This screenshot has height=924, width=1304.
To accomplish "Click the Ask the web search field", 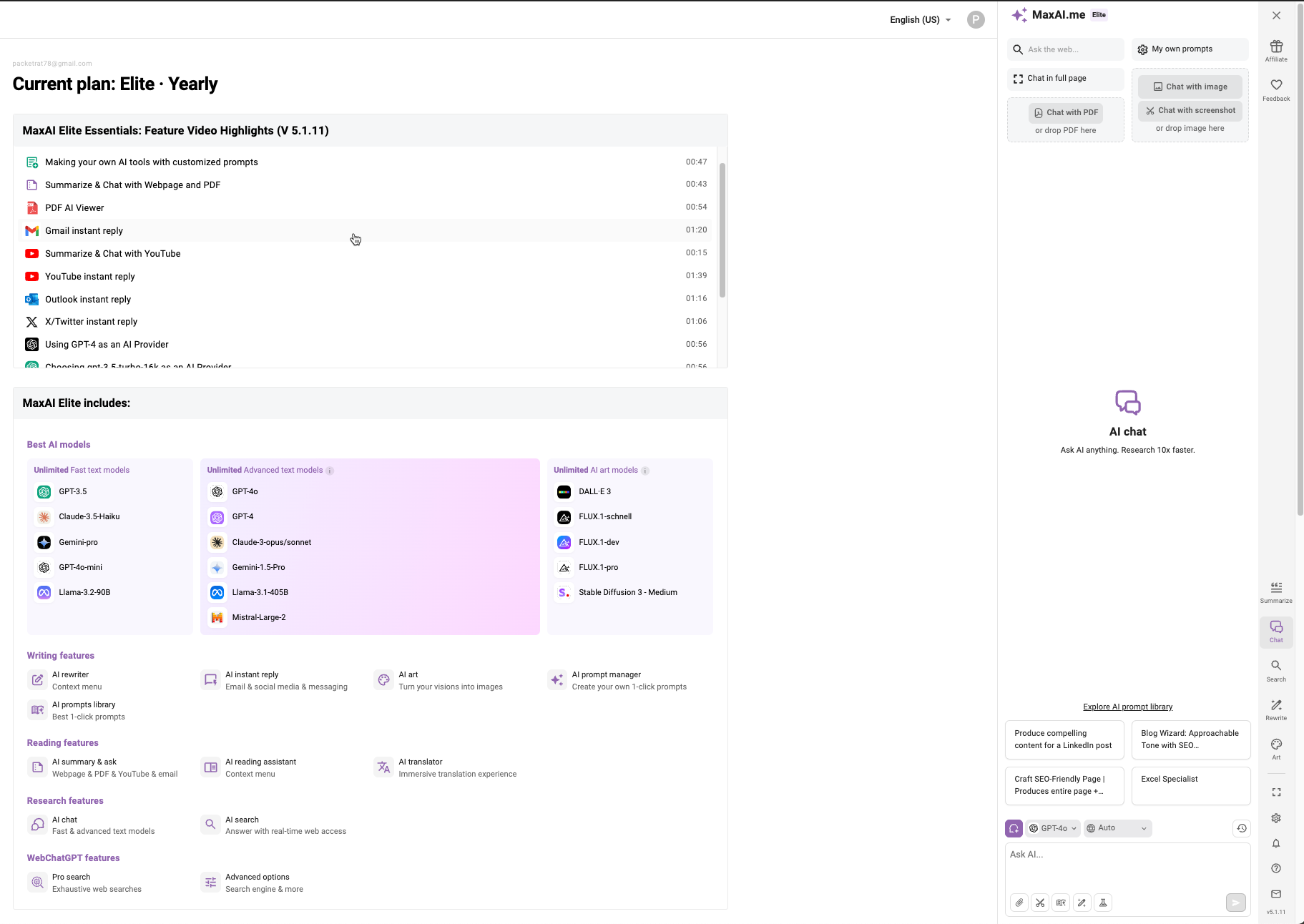I will (1065, 49).
